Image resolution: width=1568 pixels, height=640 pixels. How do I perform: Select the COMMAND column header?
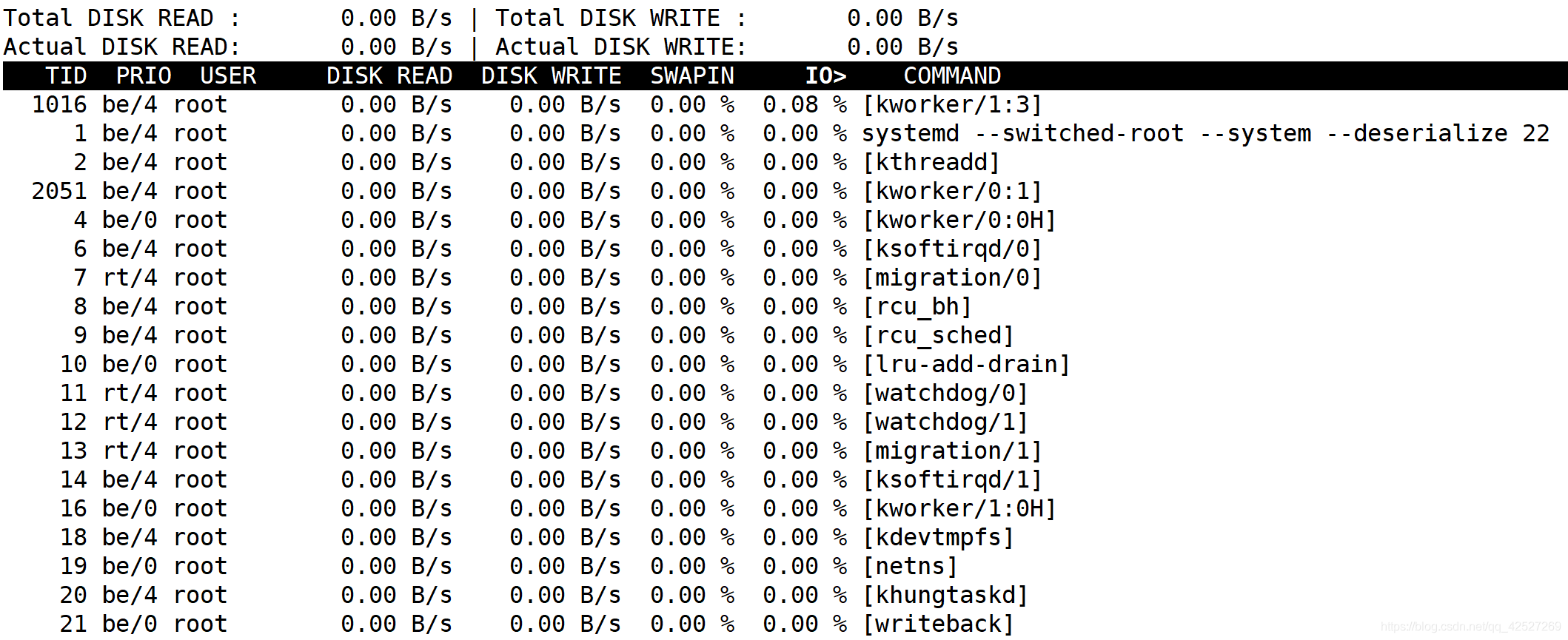(952, 75)
